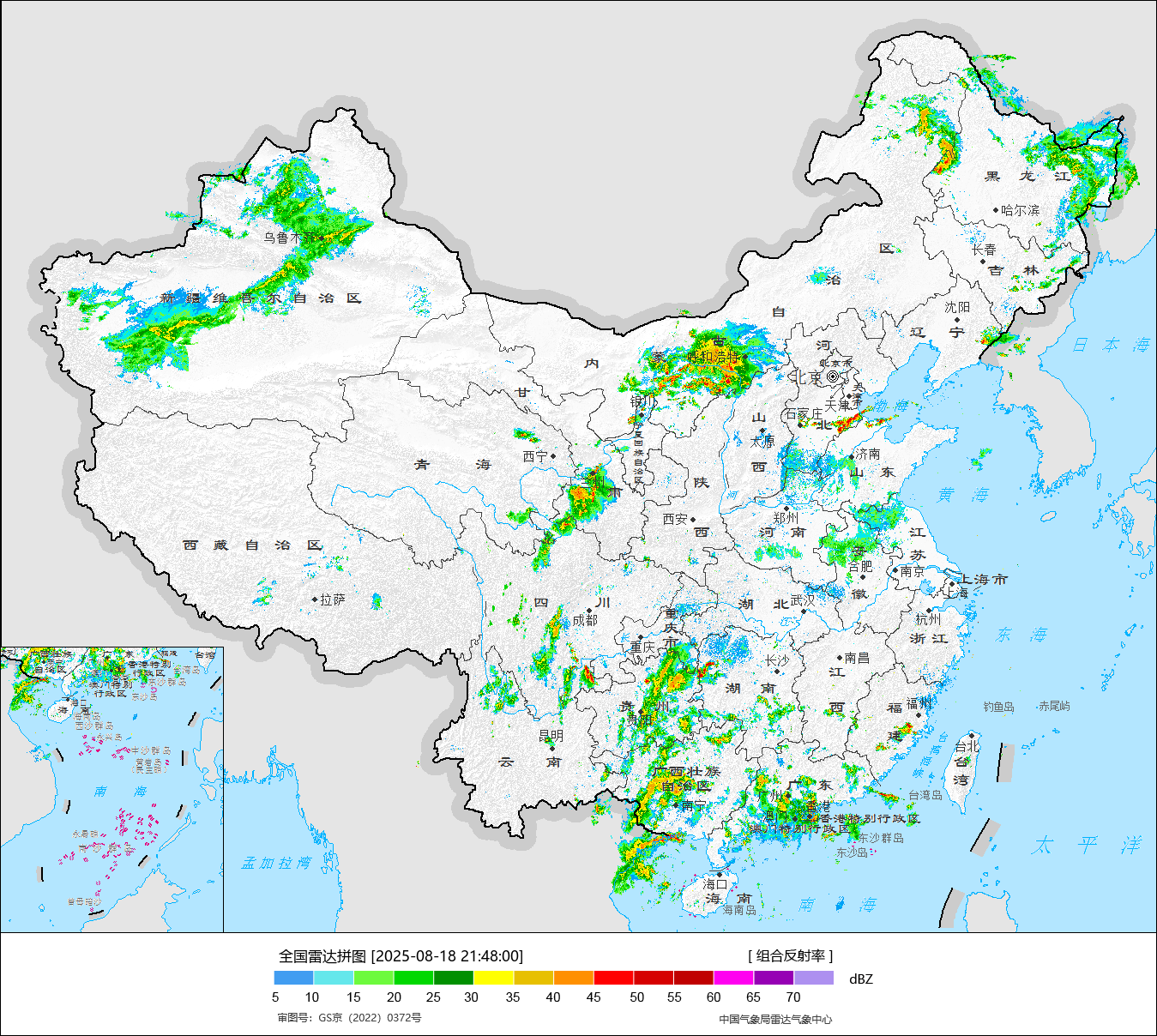This screenshot has width=1157, height=1036.
Task: Click the 新疆维吾尔自治区 region label
Action: click(261, 298)
